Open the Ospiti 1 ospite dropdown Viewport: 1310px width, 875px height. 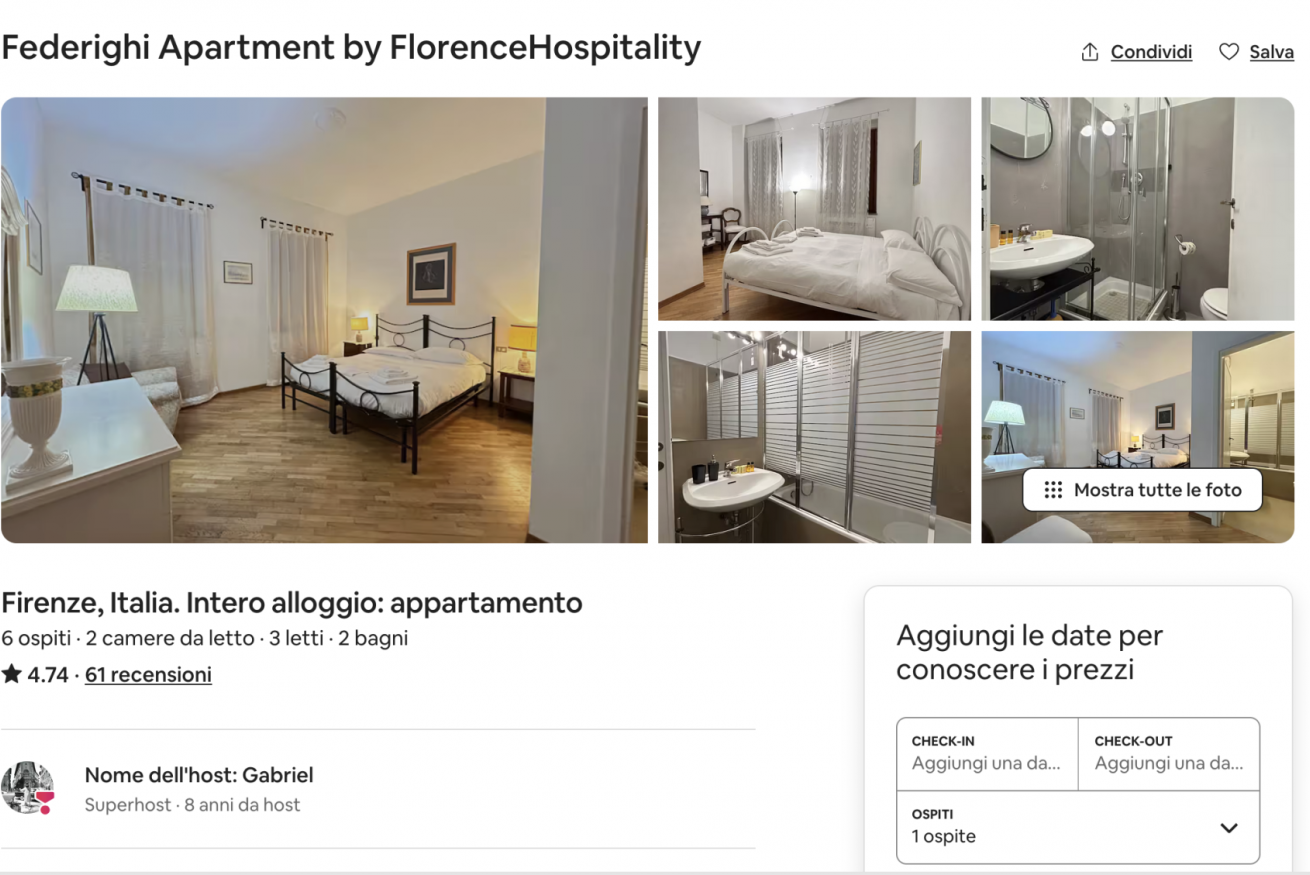point(1078,827)
